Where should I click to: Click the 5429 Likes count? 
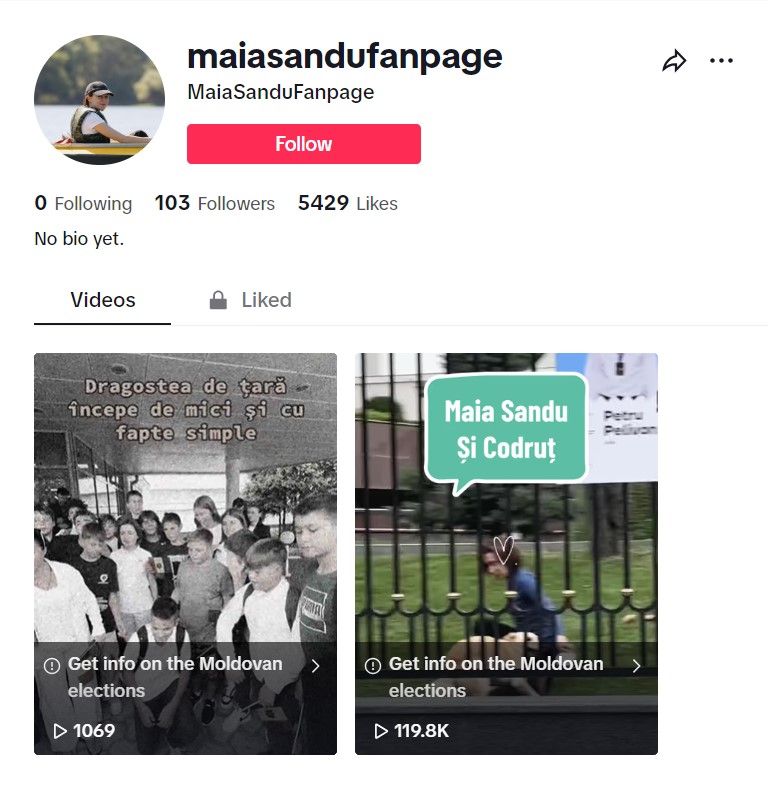pos(348,203)
